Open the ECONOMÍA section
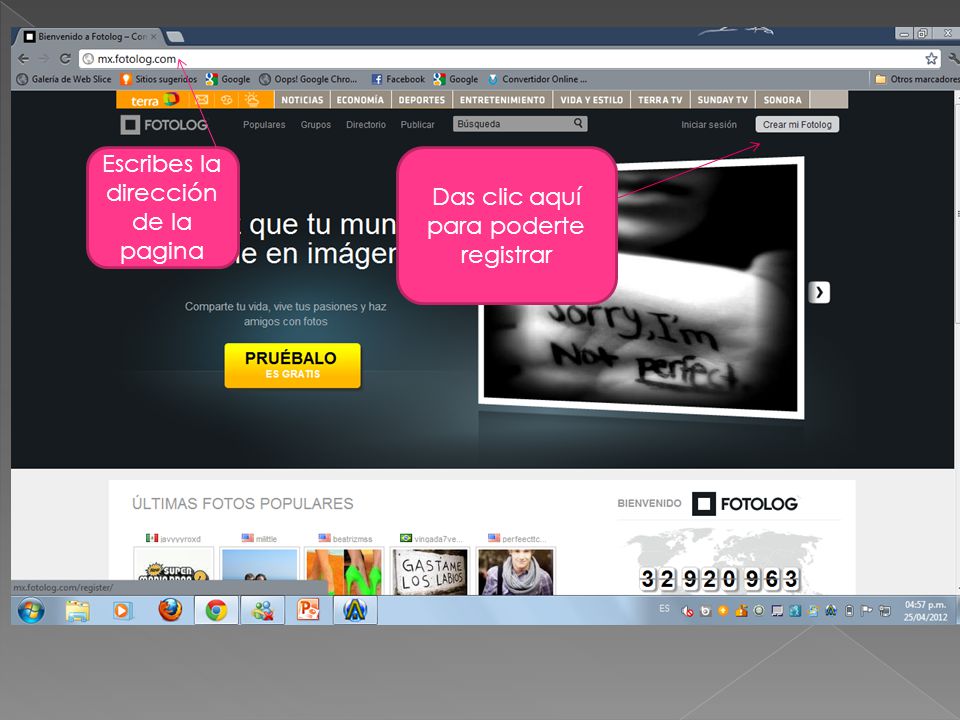This screenshot has height=720, width=960. click(360, 100)
